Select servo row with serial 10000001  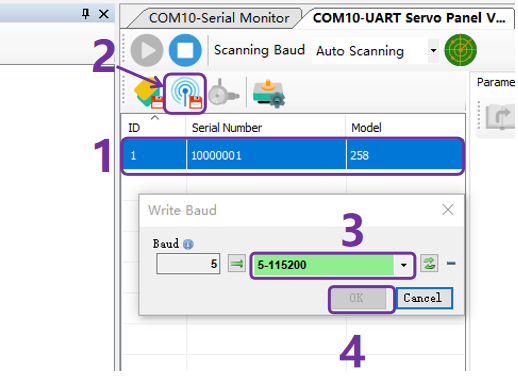click(293, 155)
